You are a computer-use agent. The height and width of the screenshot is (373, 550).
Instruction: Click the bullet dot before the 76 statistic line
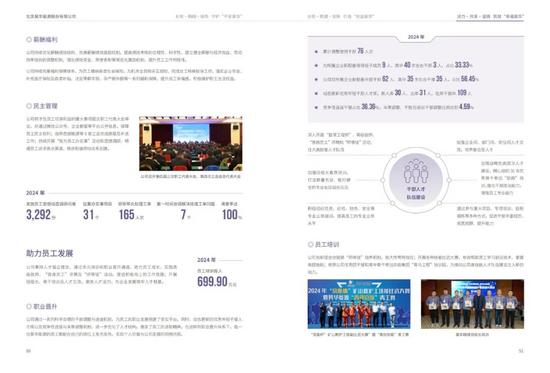[316, 52]
